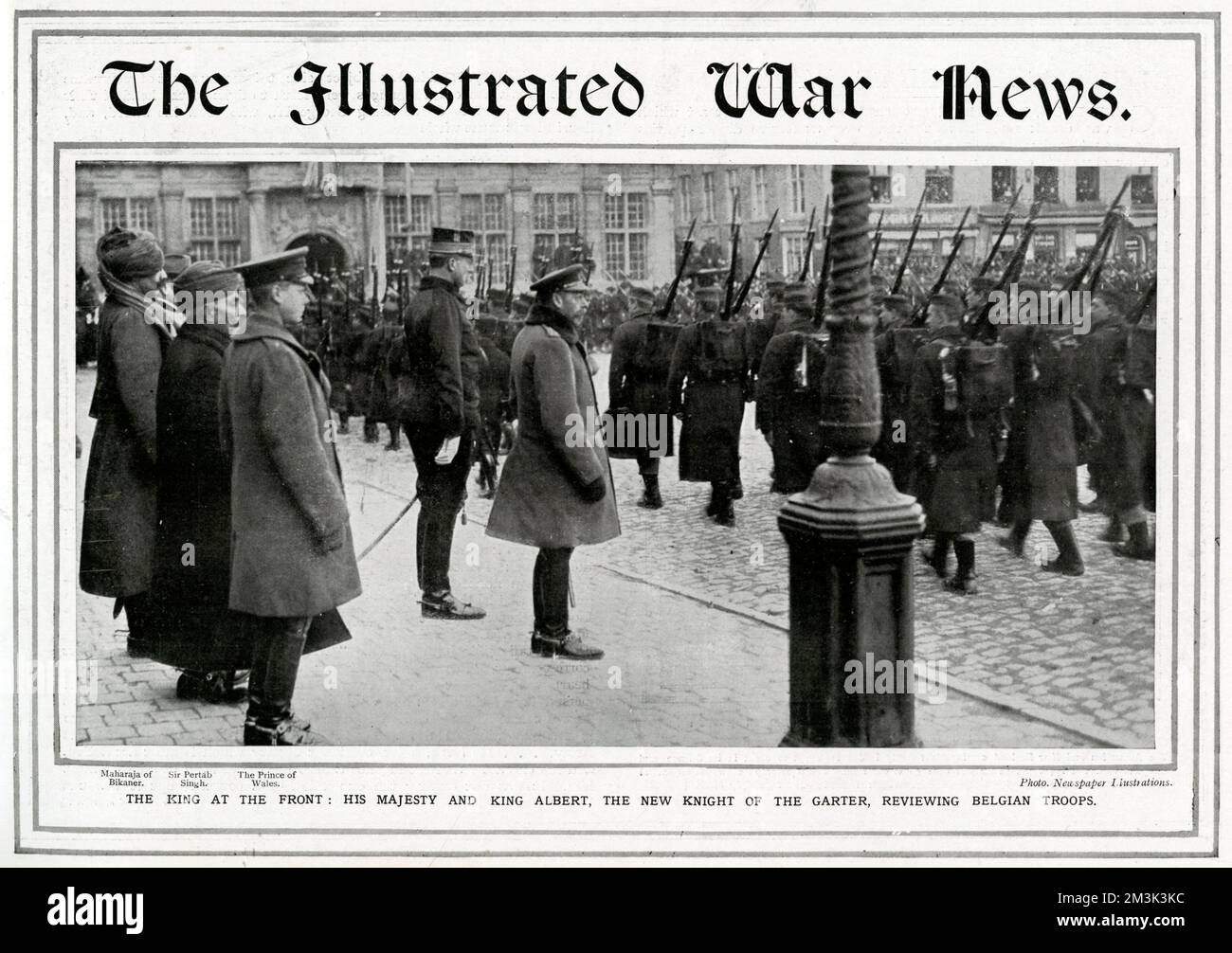
Task: Click the 'Maharaja of Bikaner.' caption label
Action: point(126,779)
